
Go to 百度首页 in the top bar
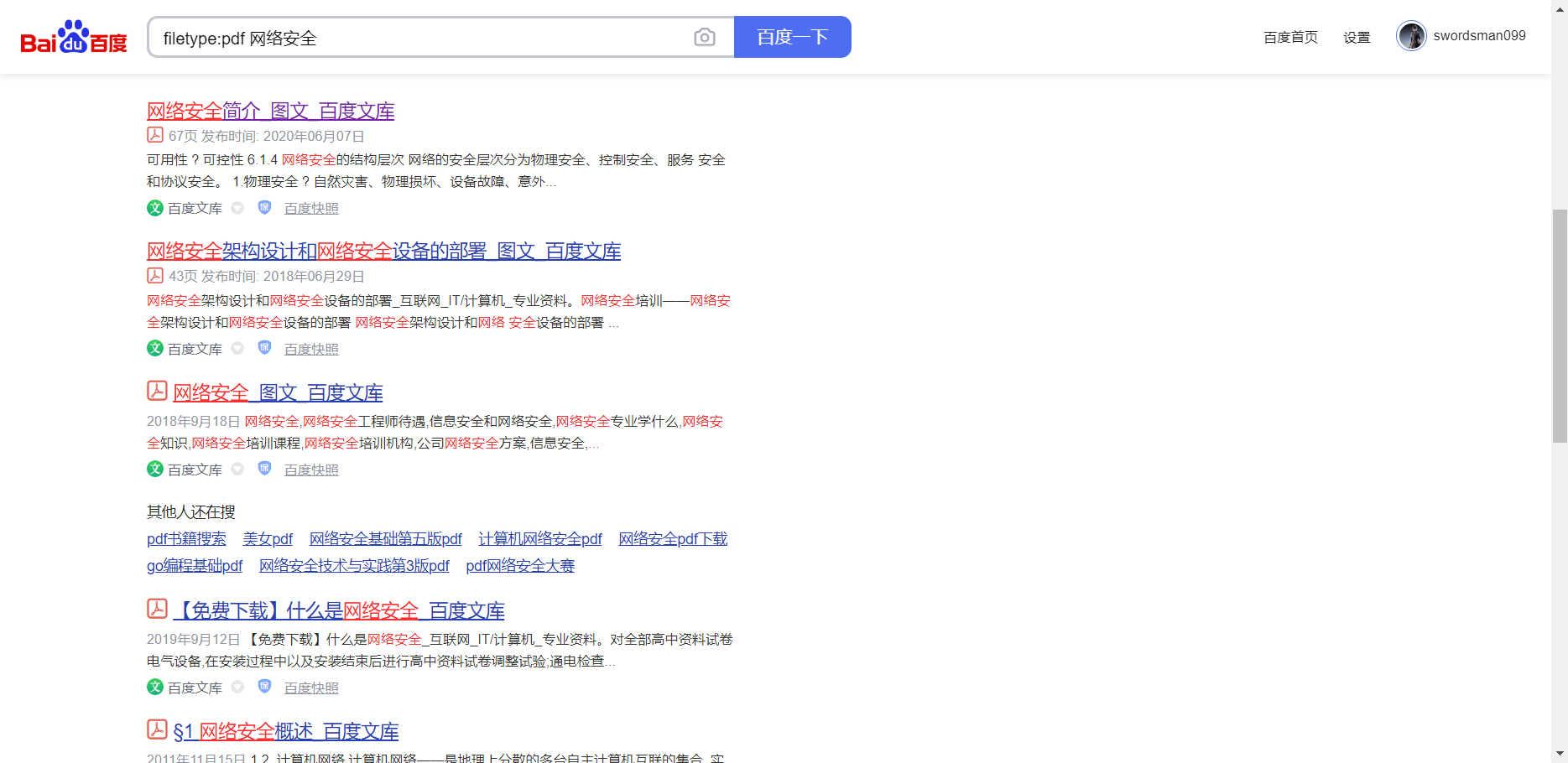point(1290,37)
